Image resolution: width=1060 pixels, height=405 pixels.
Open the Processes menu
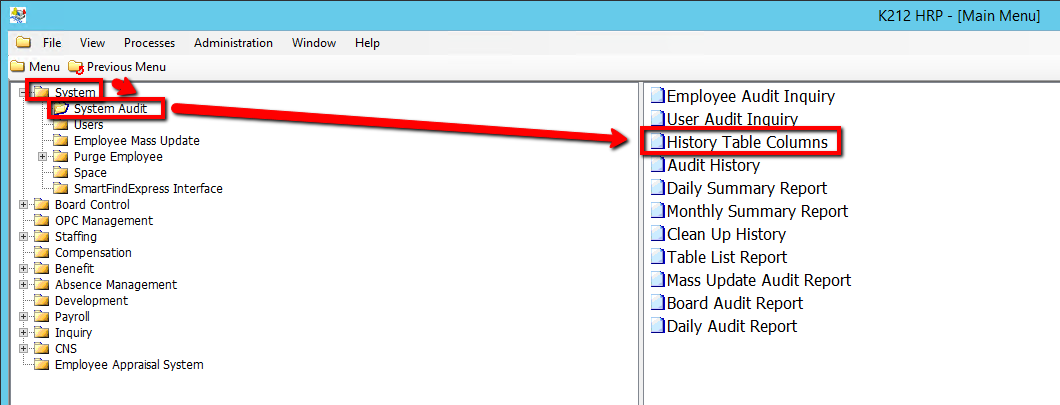(149, 43)
